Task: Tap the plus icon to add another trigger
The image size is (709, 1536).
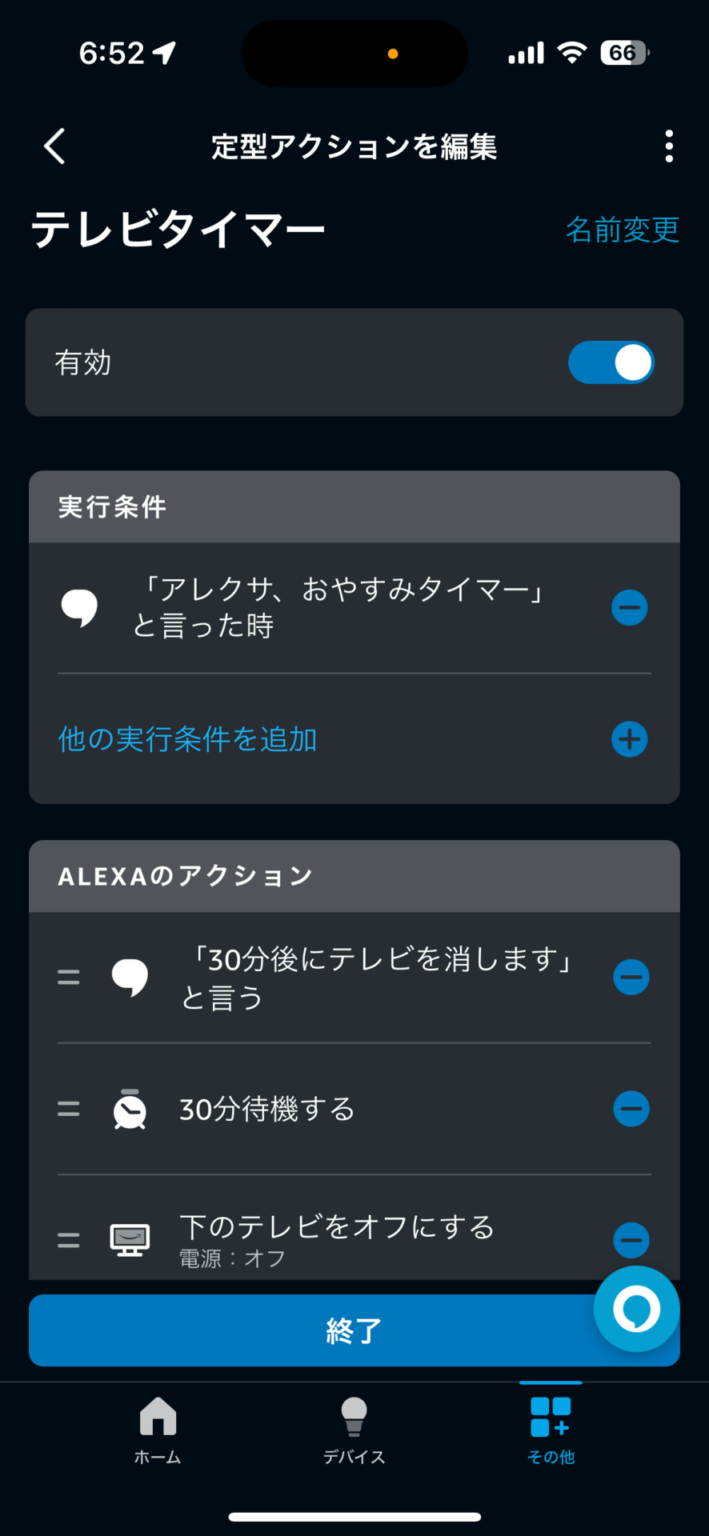Action: [x=628, y=740]
